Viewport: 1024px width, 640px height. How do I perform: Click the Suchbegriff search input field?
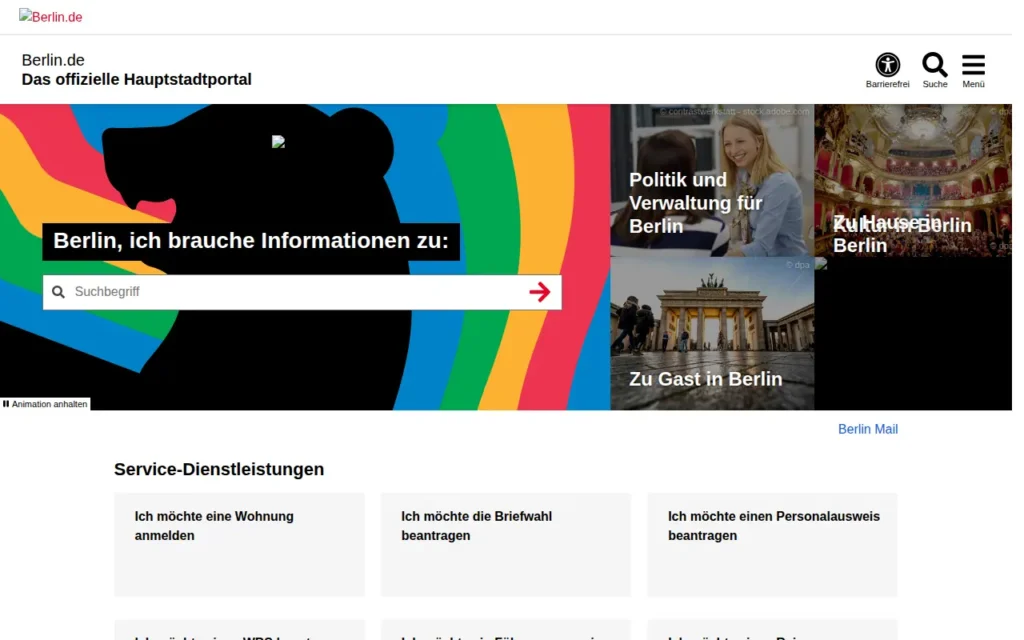pos(302,292)
